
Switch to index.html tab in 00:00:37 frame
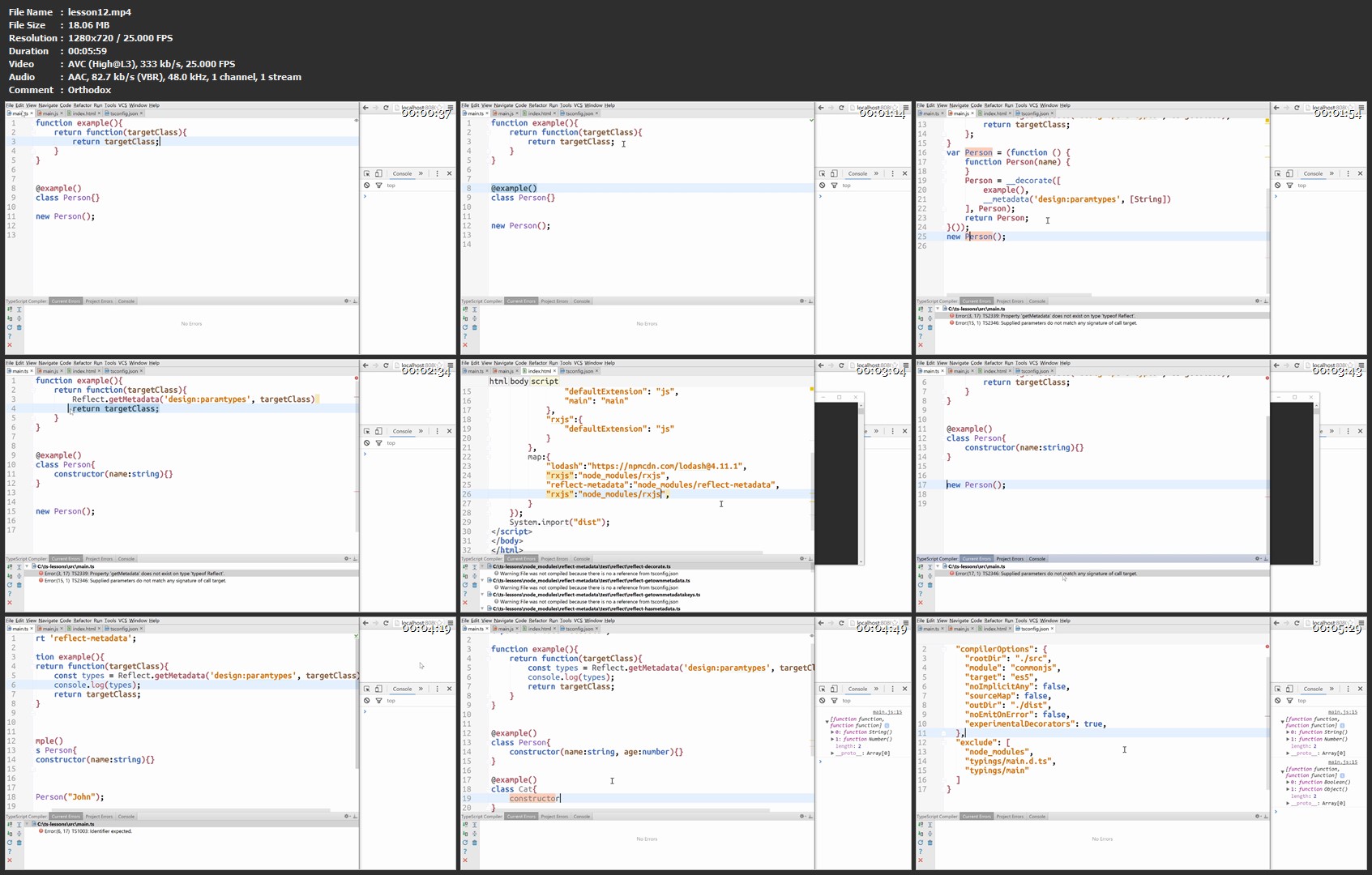click(83, 113)
